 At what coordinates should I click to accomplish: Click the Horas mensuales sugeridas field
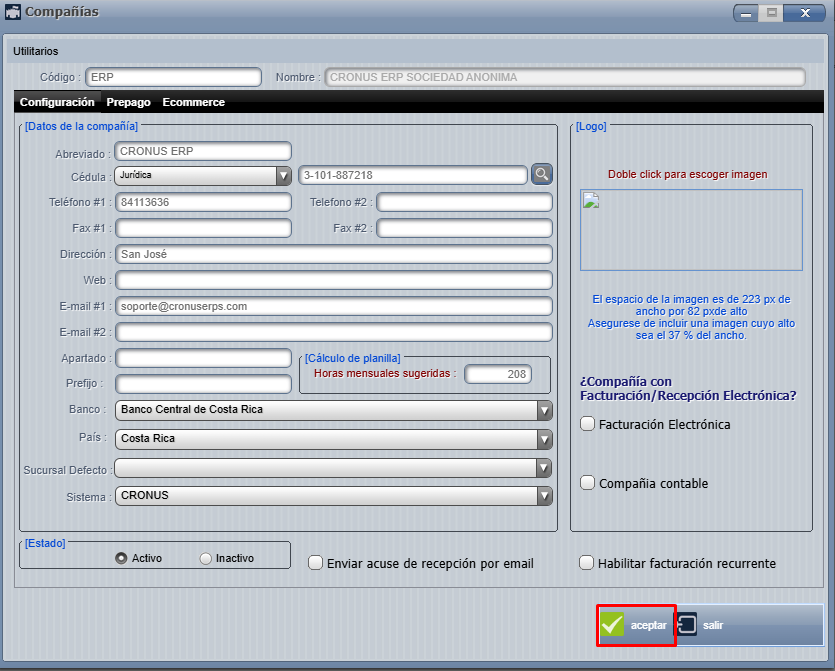(498, 374)
